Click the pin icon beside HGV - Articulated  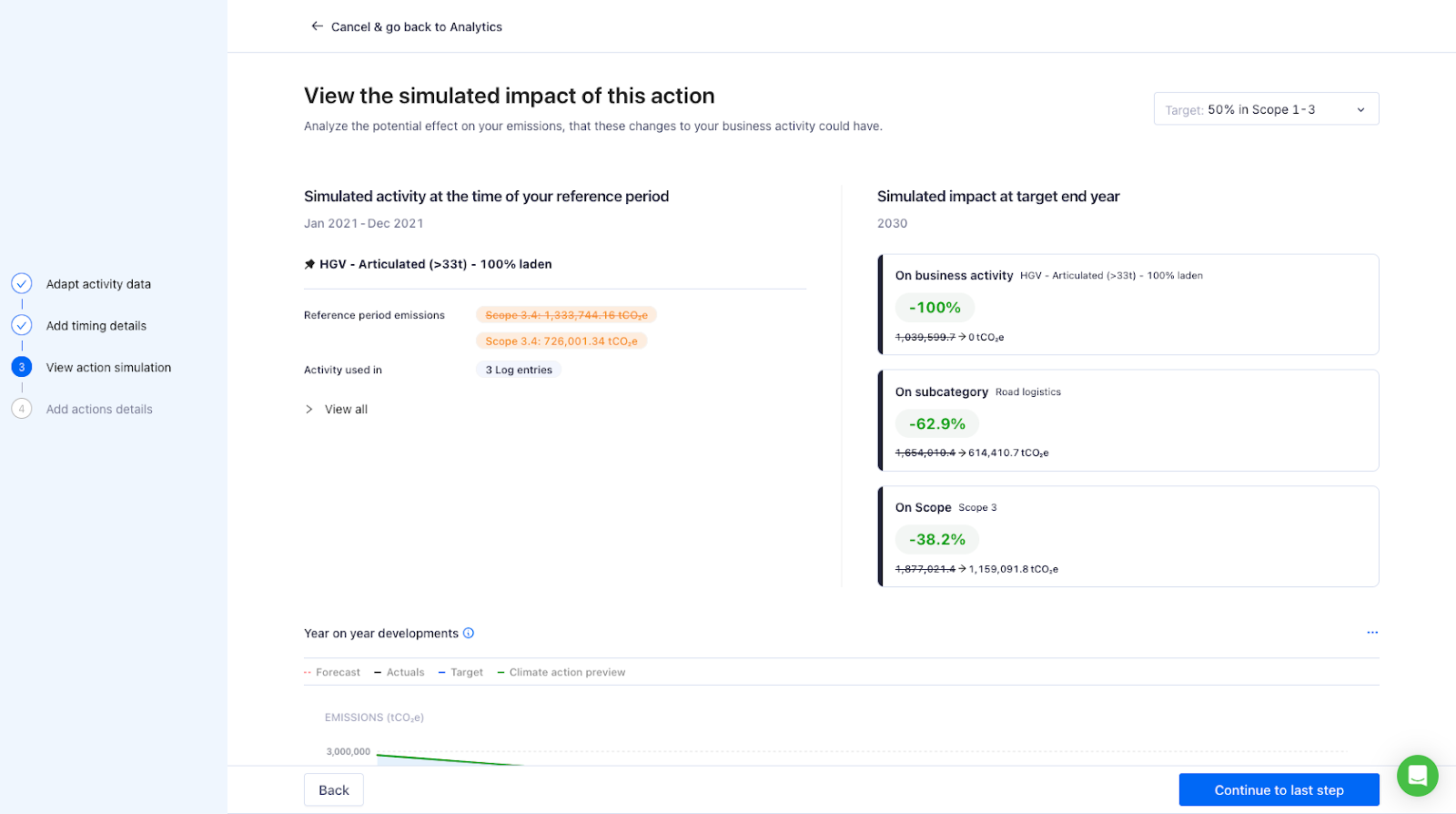[x=309, y=264]
